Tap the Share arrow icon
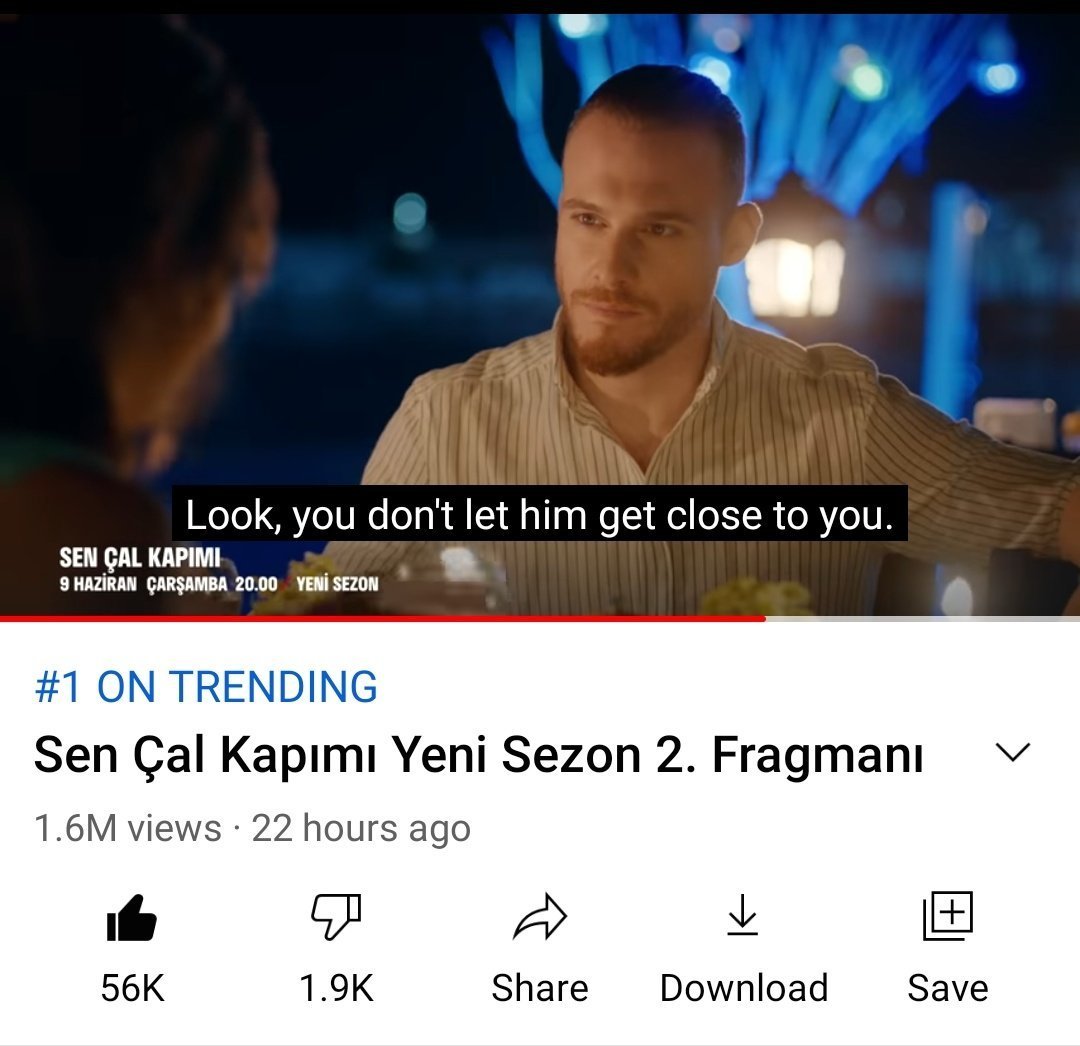1080x1046 pixels. [x=540, y=917]
